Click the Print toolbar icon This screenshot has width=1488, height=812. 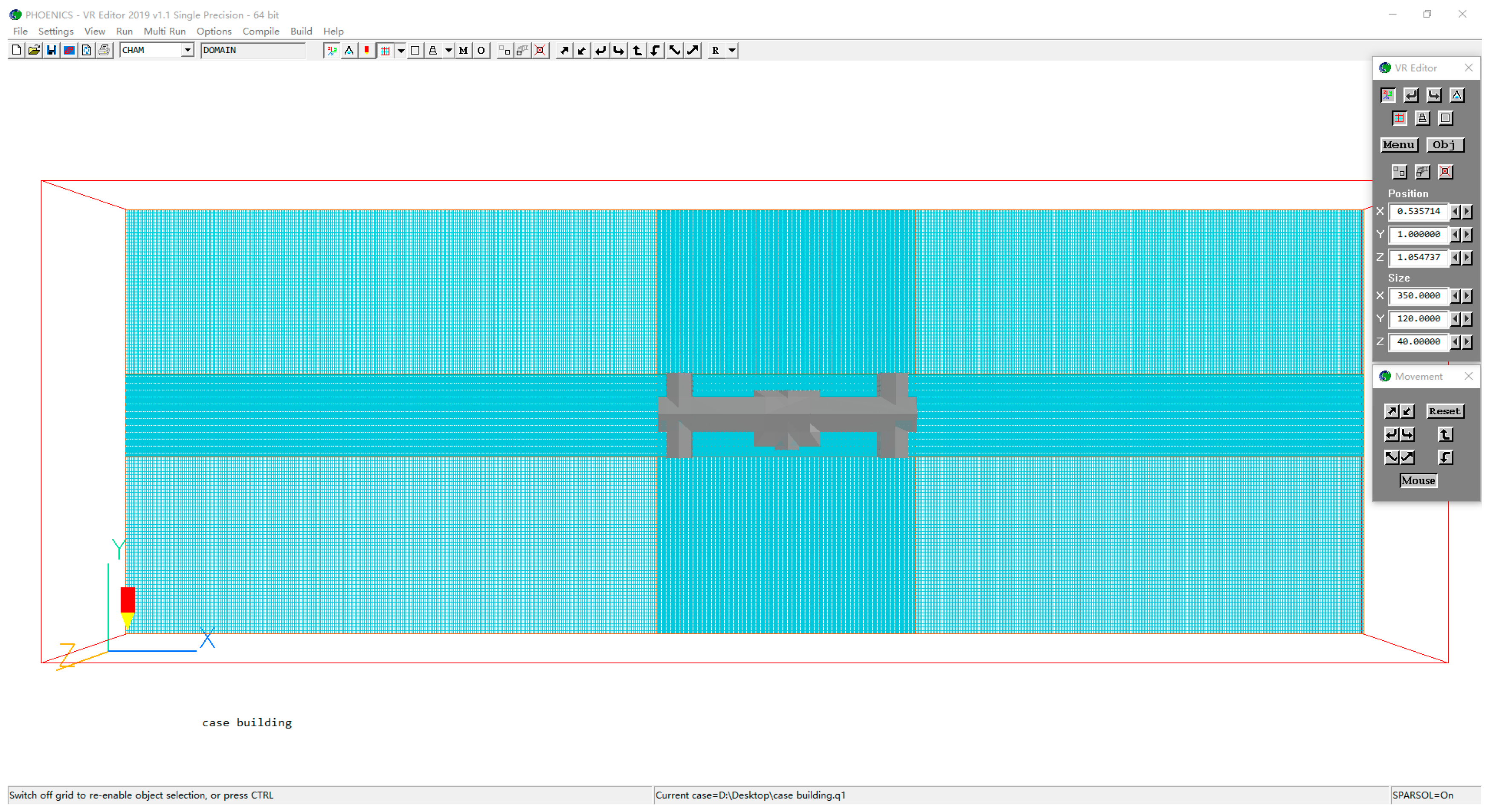pos(104,50)
